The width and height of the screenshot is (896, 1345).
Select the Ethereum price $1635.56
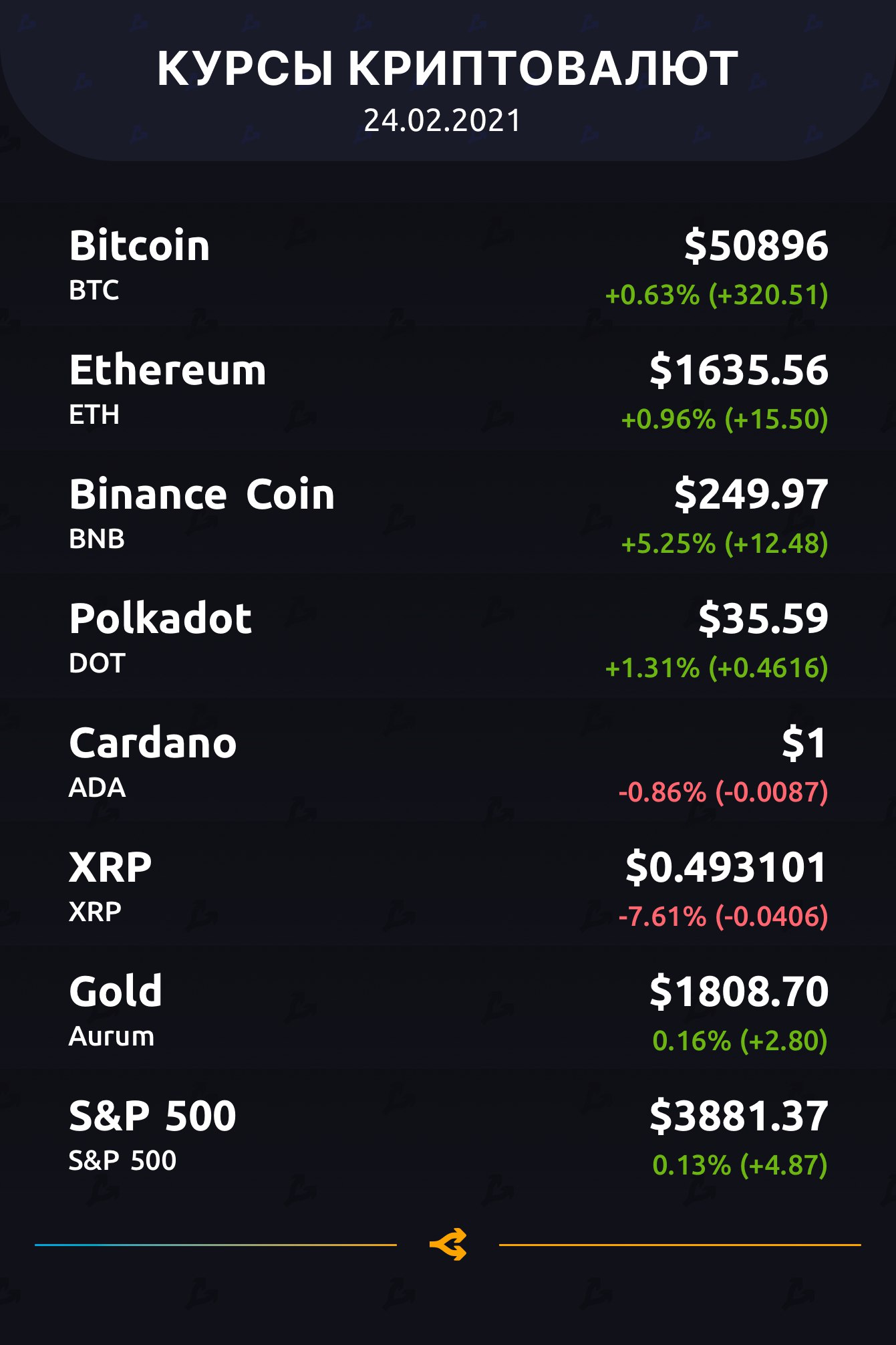[738, 370]
